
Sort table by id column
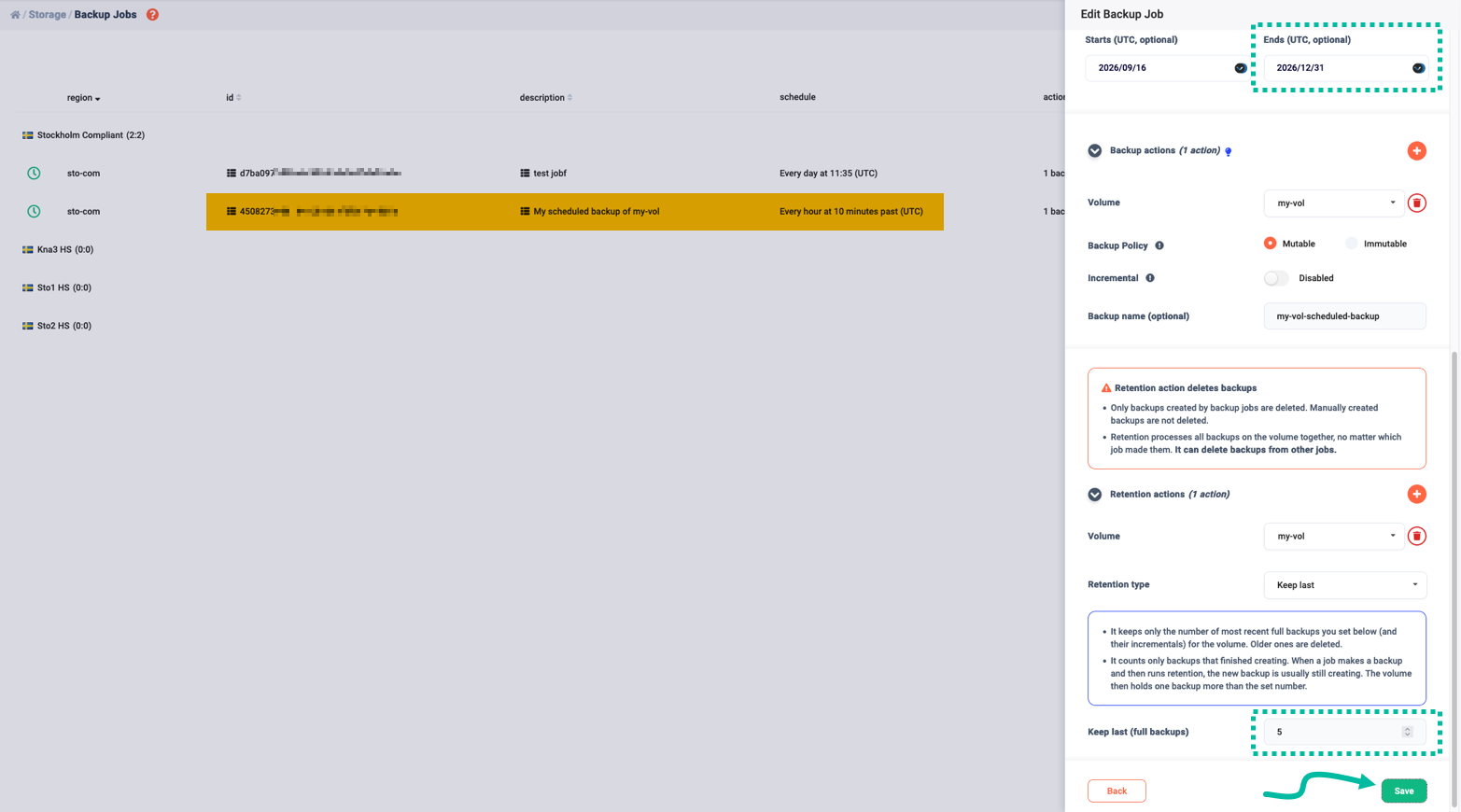[233, 98]
